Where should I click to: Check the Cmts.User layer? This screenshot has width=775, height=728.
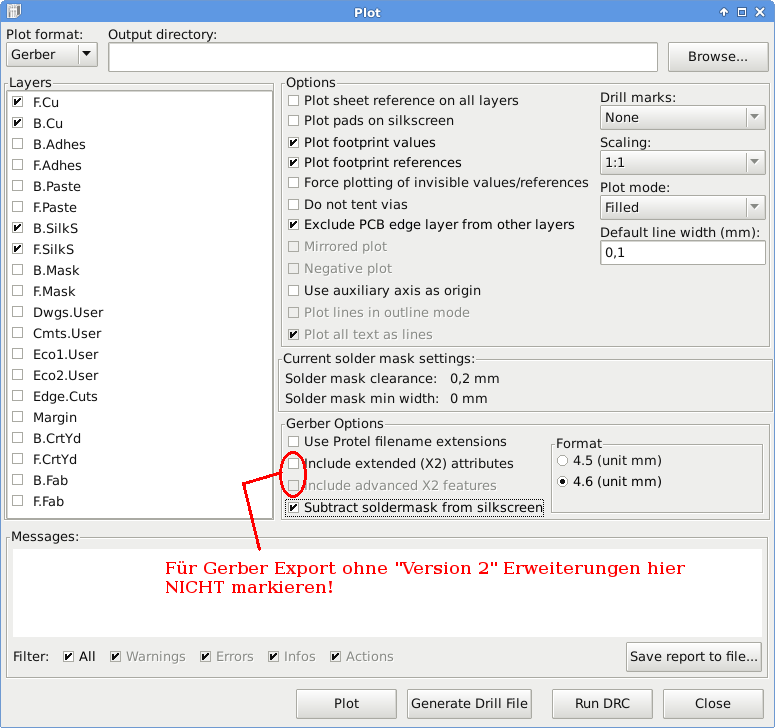[18, 333]
